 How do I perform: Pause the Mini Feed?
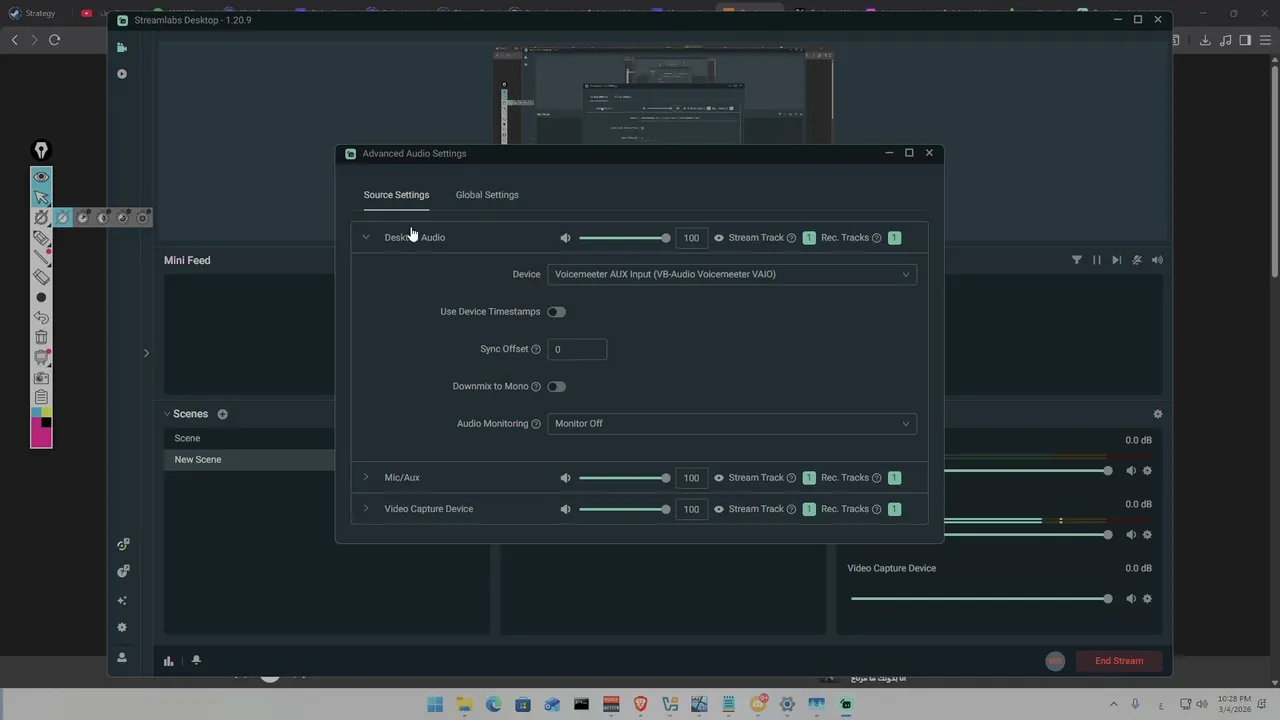tap(1097, 260)
